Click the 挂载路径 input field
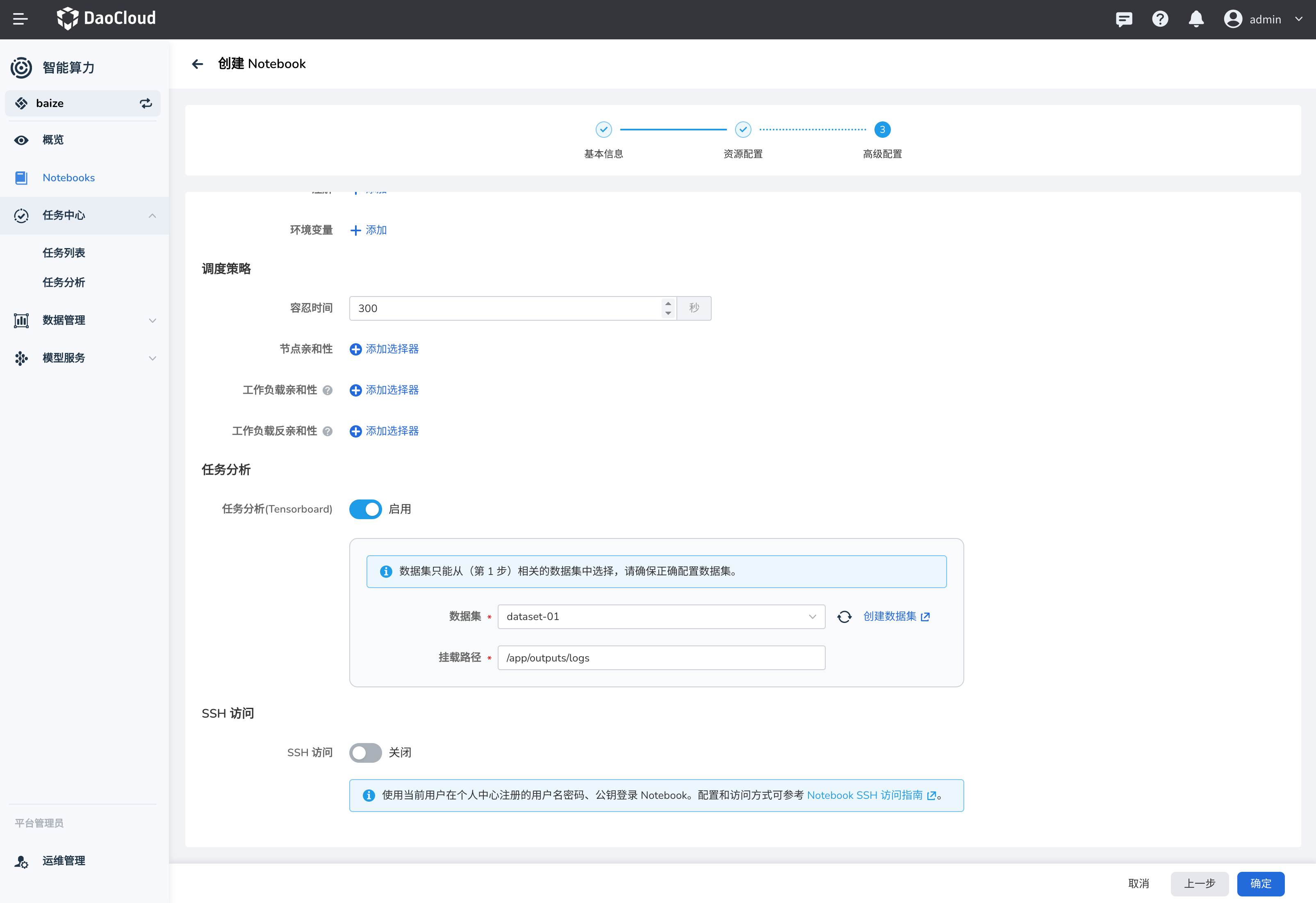1316x903 pixels. point(660,658)
